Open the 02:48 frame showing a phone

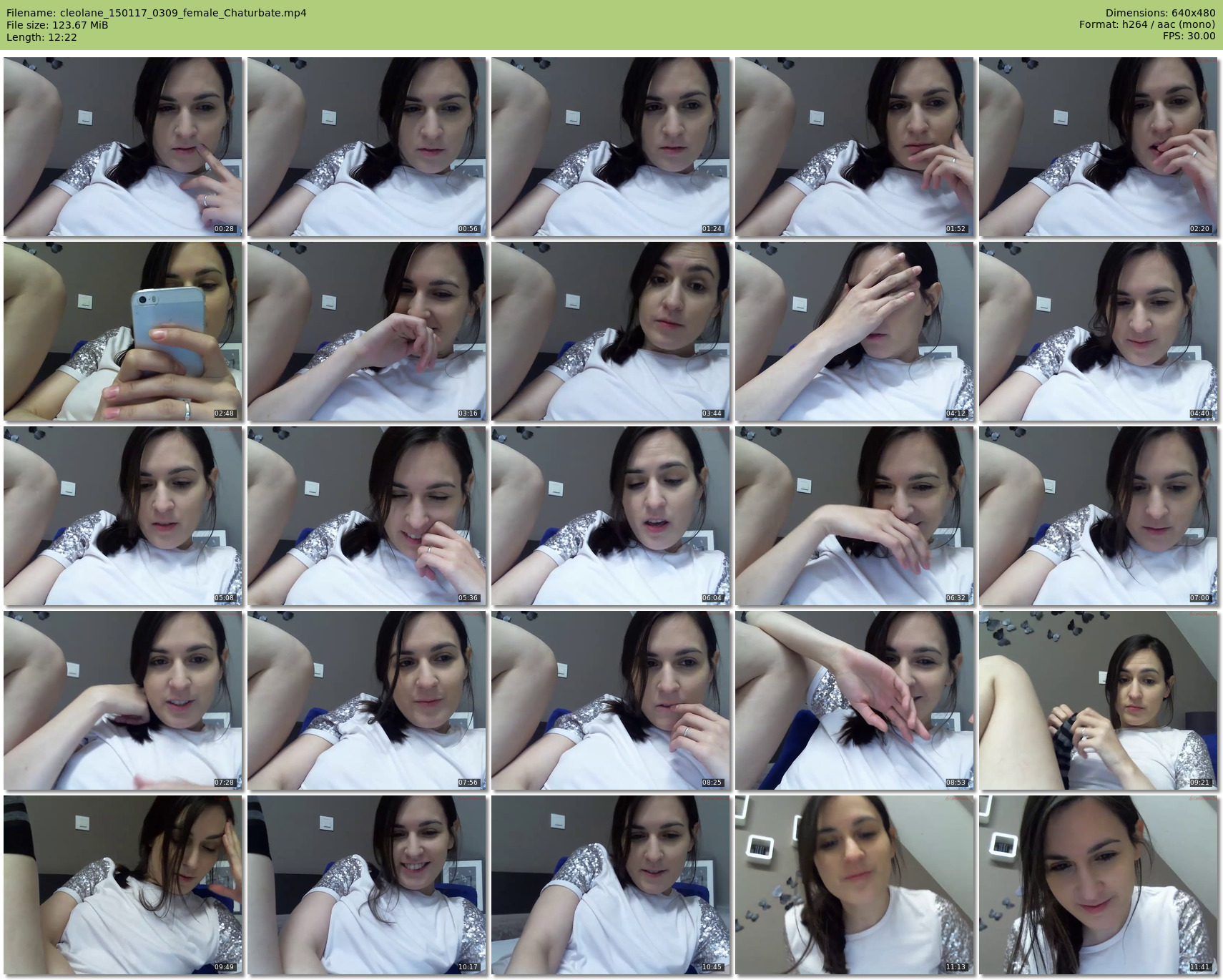click(x=123, y=331)
